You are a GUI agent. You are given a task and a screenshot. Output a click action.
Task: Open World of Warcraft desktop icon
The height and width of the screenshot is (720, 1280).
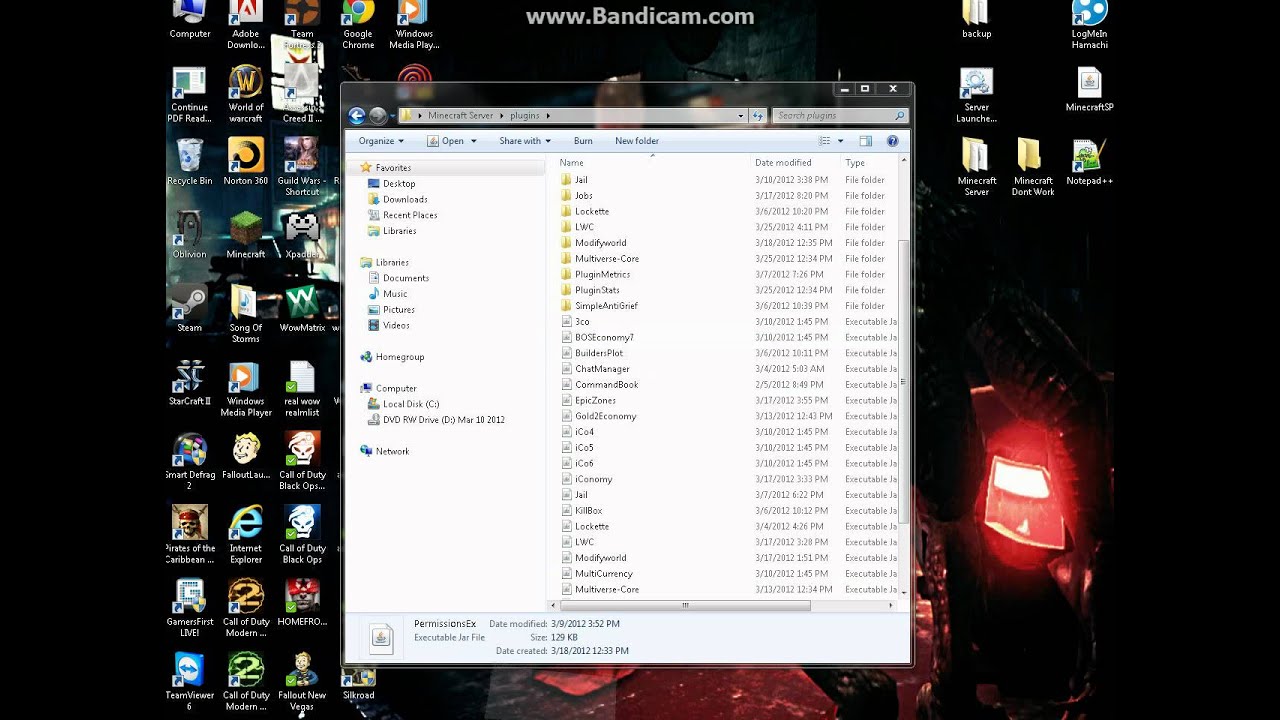(245, 95)
